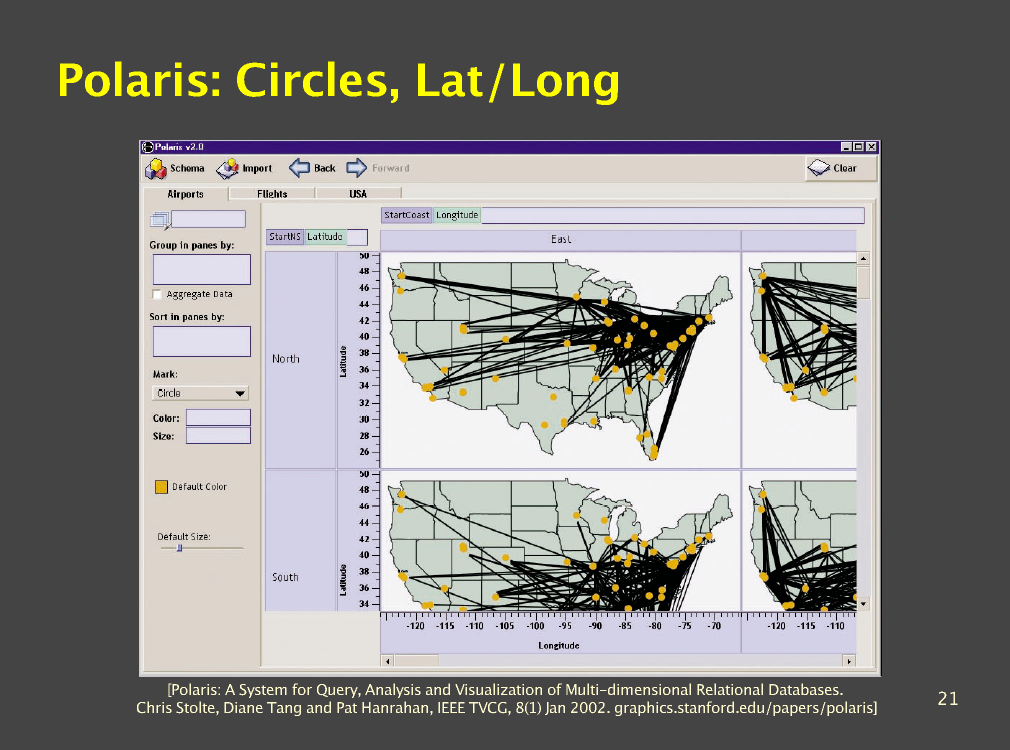Click the vertical scrollbar down arrow
The image size is (1010, 750).
(863, 604)
